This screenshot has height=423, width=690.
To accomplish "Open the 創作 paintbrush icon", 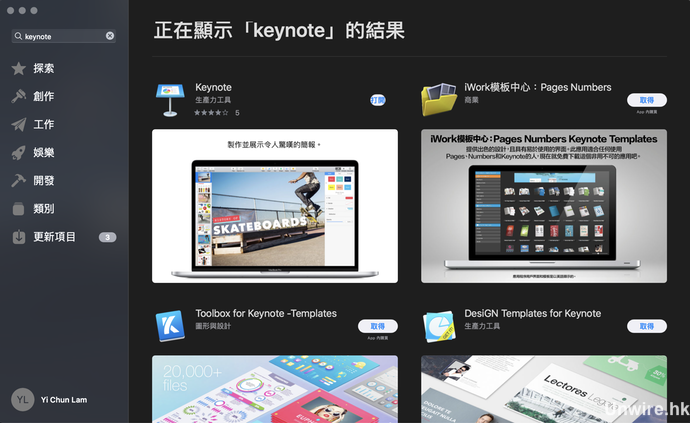I will [x=18, y=96].
